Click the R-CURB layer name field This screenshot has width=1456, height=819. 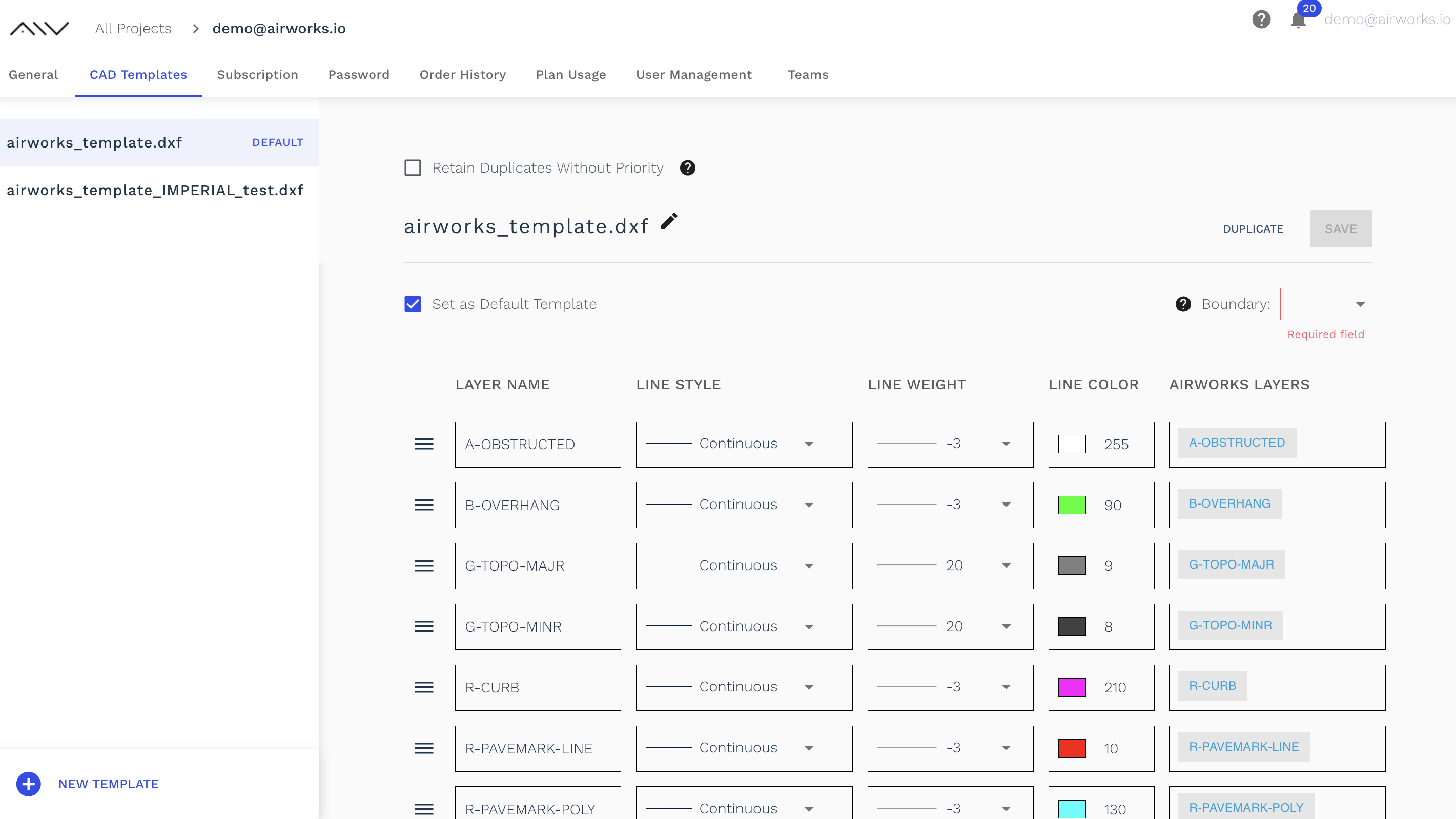(538, 687)
